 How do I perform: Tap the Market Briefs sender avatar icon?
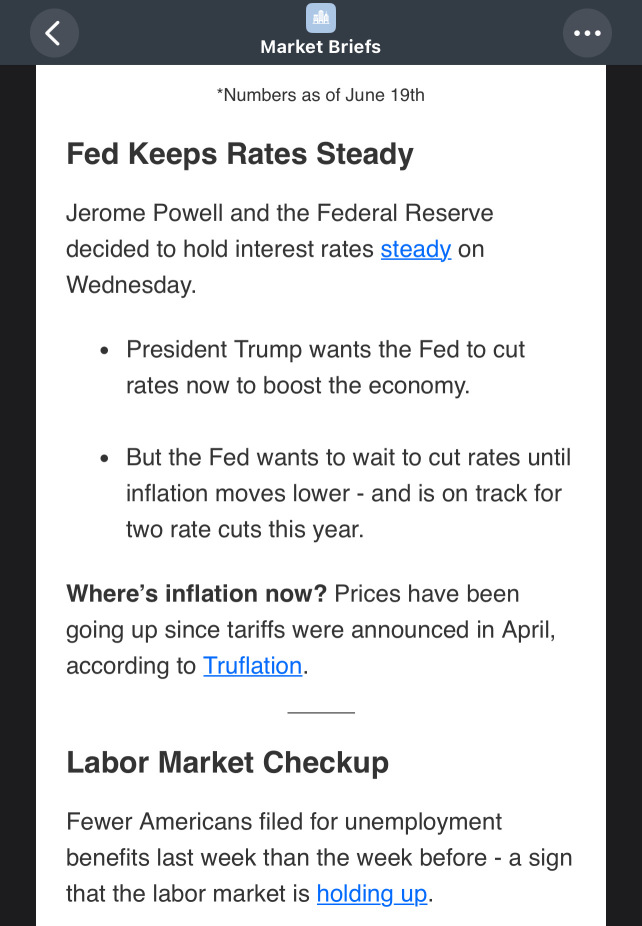coord(321,18)
